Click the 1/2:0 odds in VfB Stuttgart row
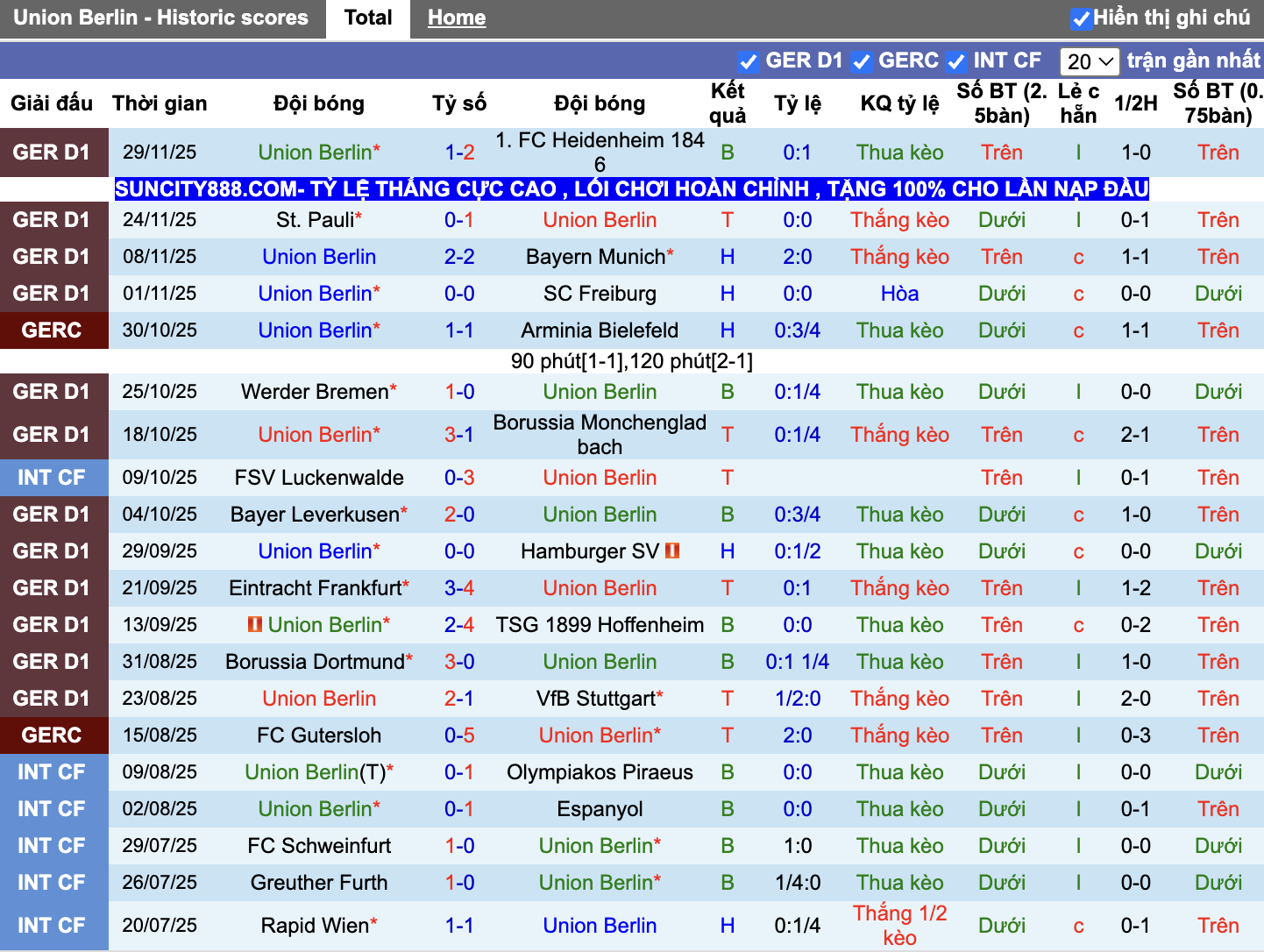The width and height of the screenshot is (1264, 952). [798, 699]
